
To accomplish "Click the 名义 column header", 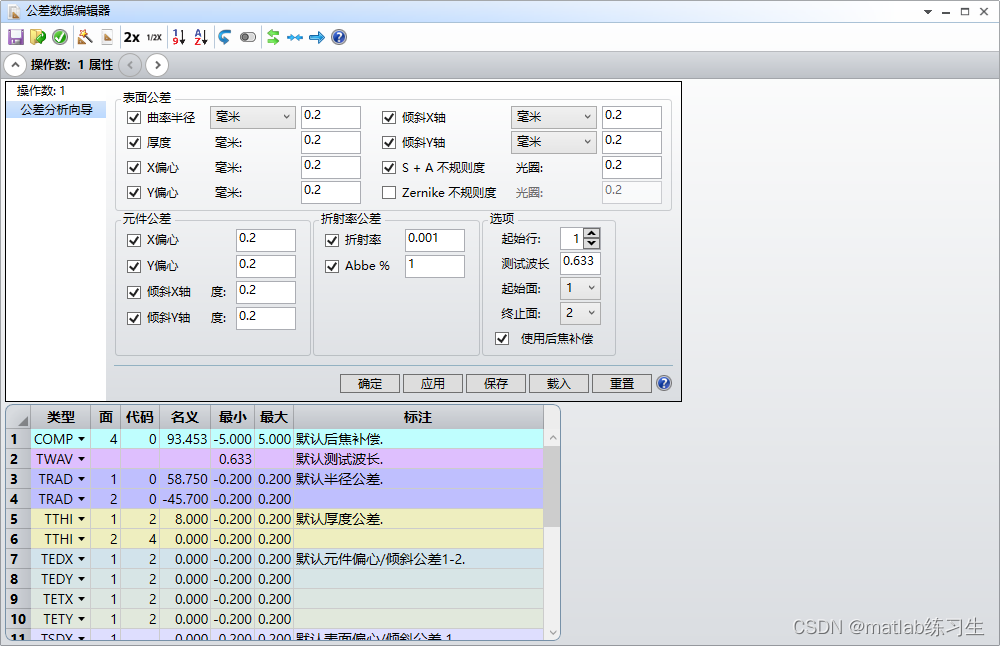I will (185, 417).
